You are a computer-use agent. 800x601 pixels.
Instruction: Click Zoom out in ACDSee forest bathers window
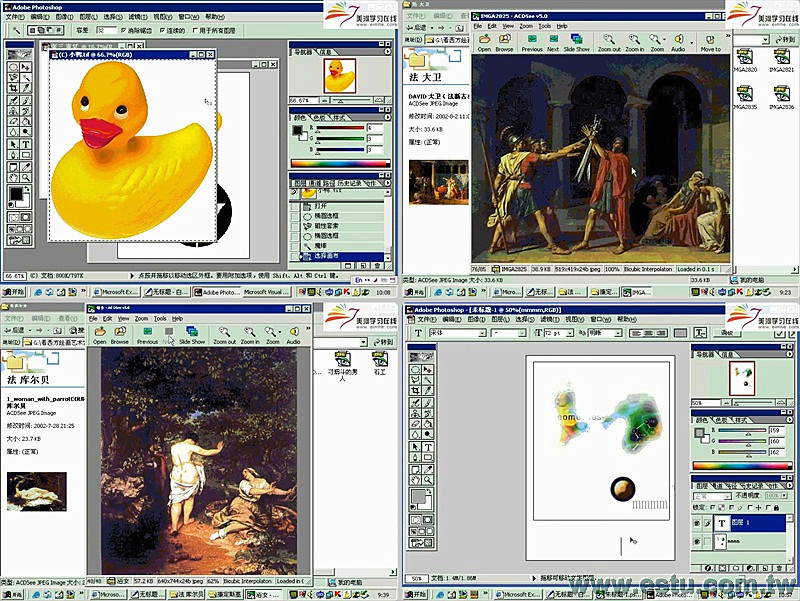(x=224, y=335)
